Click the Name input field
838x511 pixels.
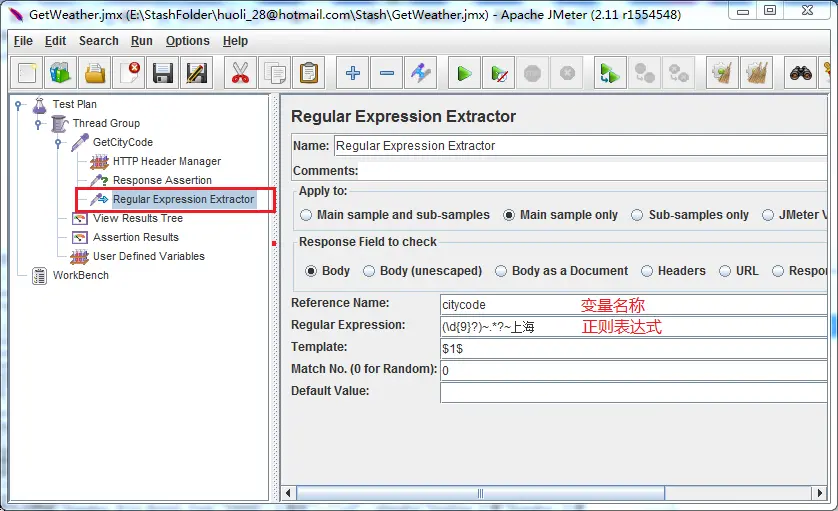(580, 146)
